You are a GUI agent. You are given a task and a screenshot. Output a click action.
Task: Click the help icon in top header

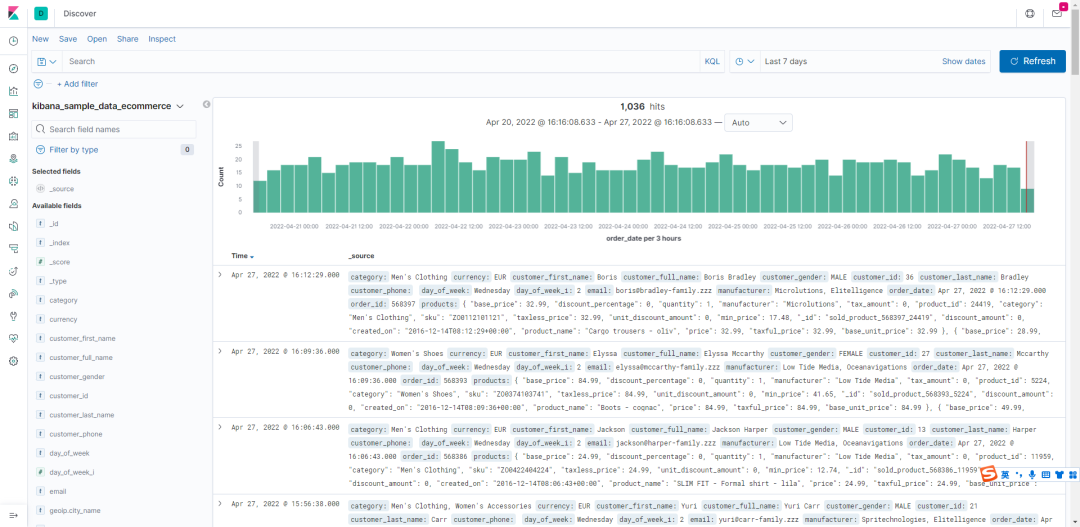(1030, 13)
